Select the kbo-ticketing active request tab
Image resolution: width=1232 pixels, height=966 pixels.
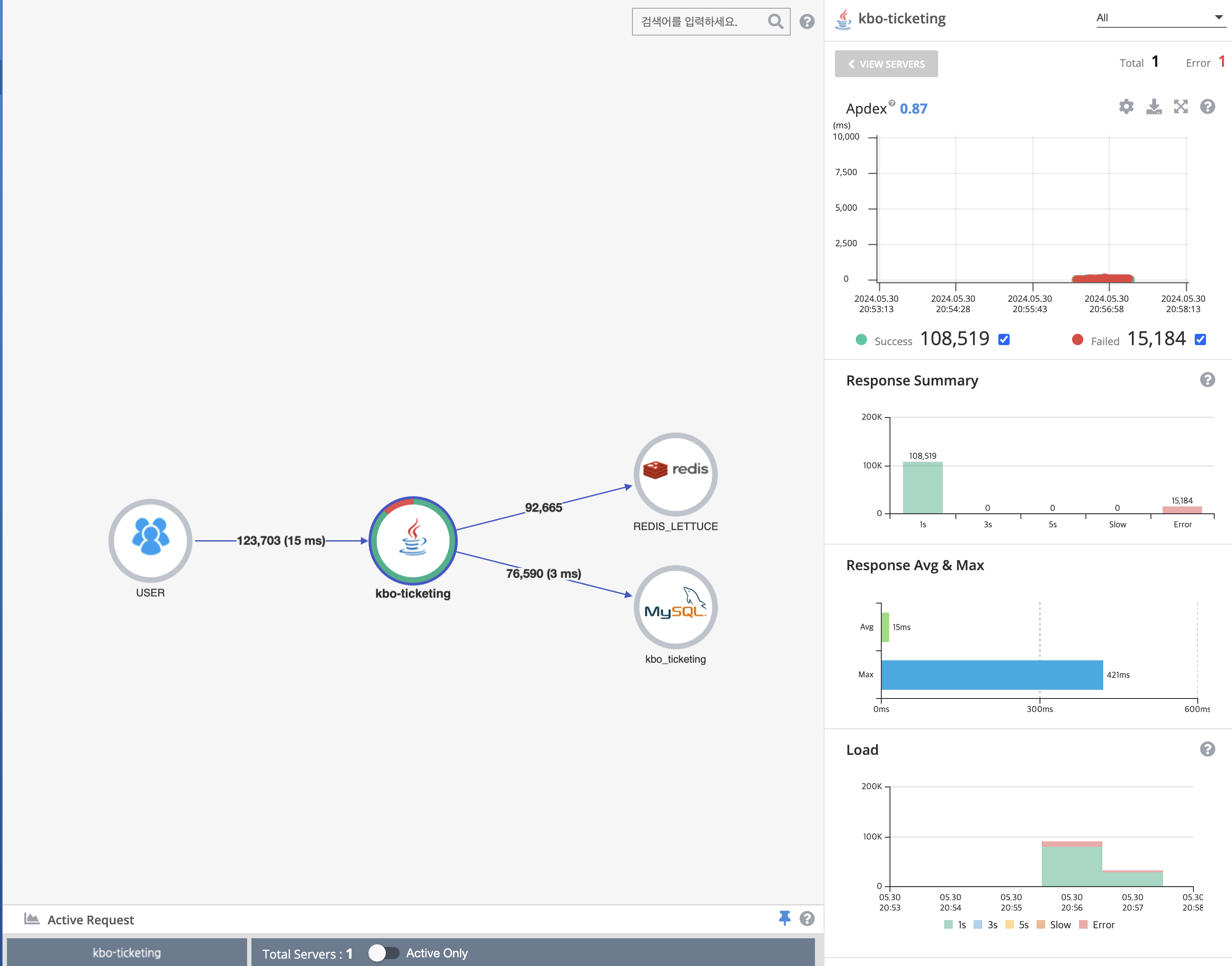click(127, 953)
